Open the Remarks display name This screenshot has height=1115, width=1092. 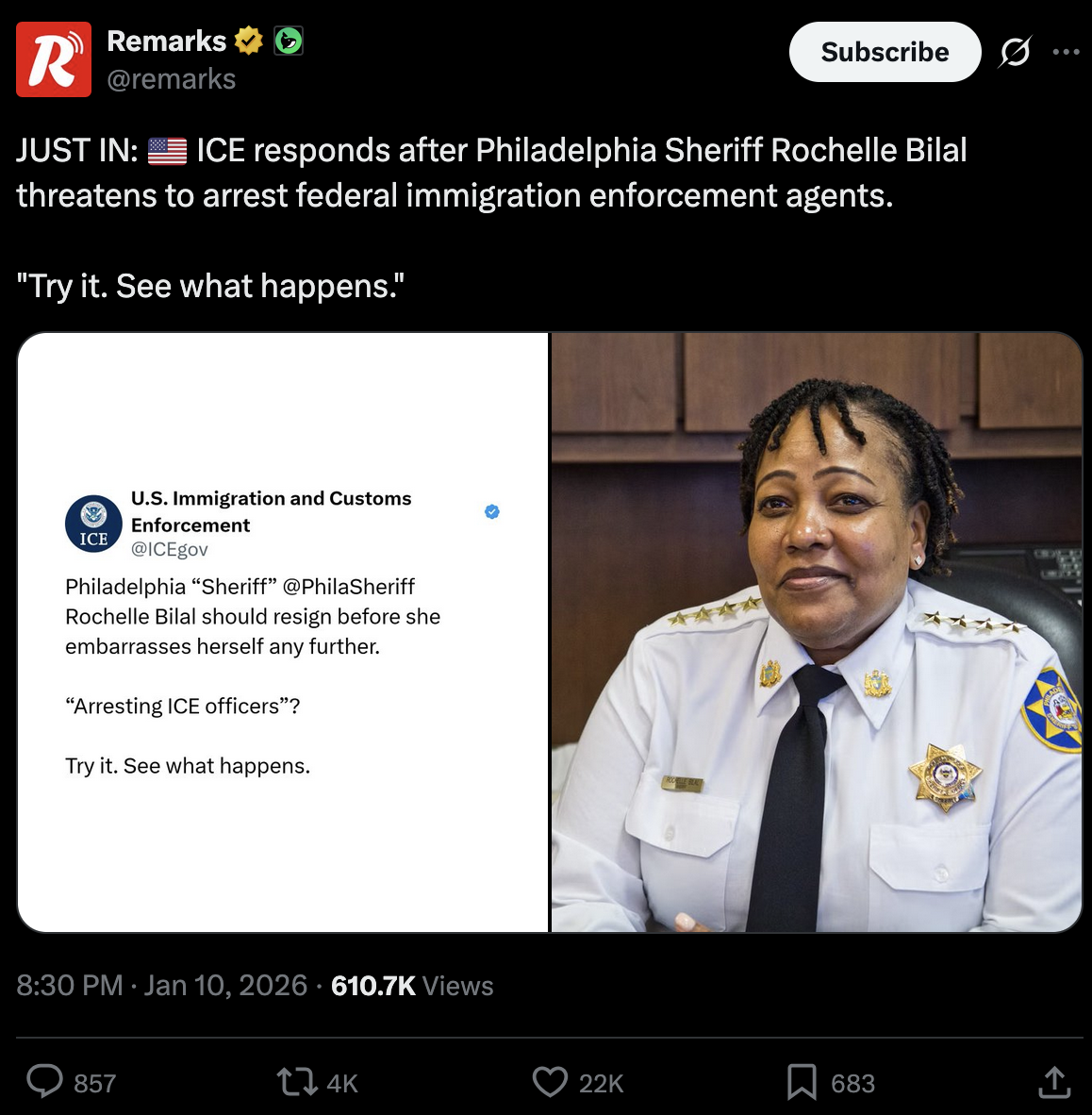tap(166, 41)
